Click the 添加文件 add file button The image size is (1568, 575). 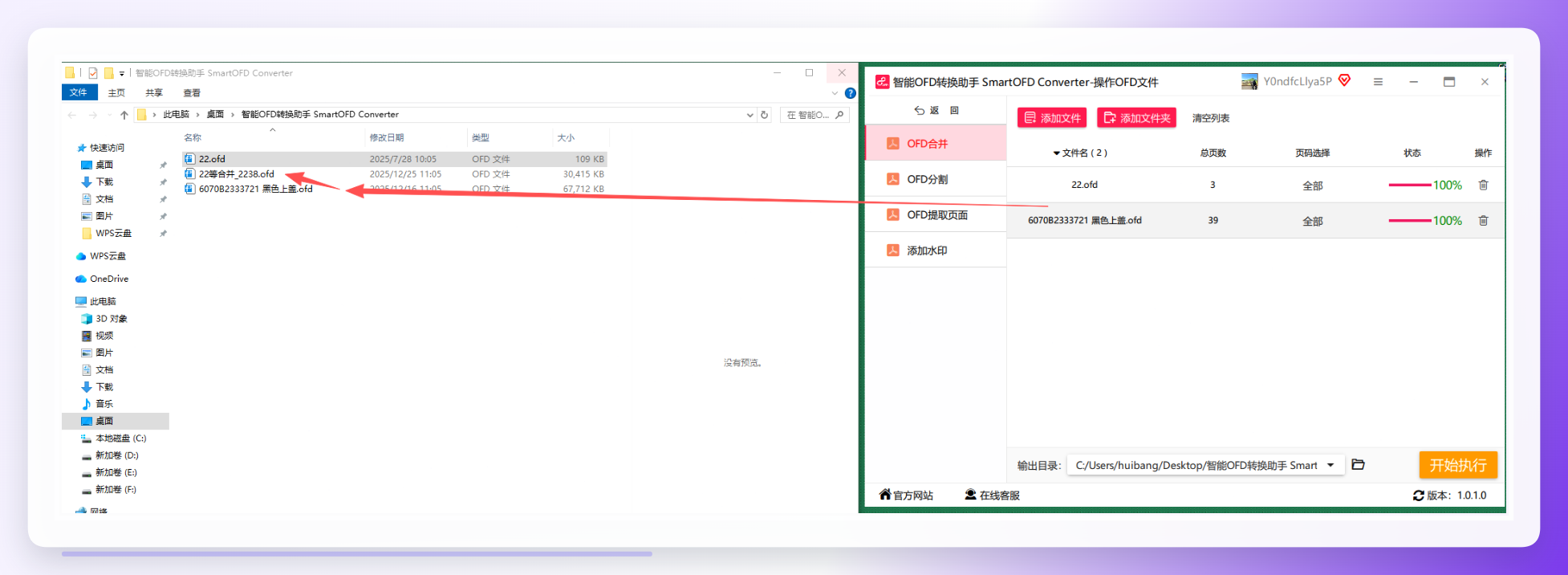click(x=1052, y=118)
